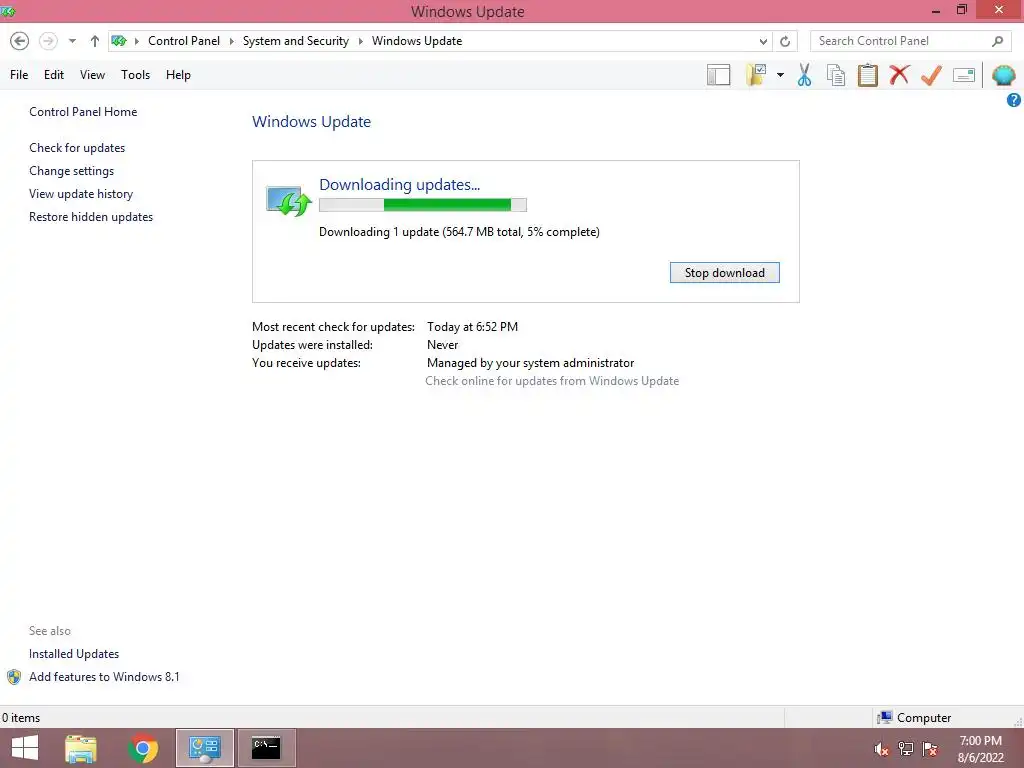This screenshot has width=1024, height=768.
Task: Open Add features to Windows 8.1
Action: tap(104, 677)
